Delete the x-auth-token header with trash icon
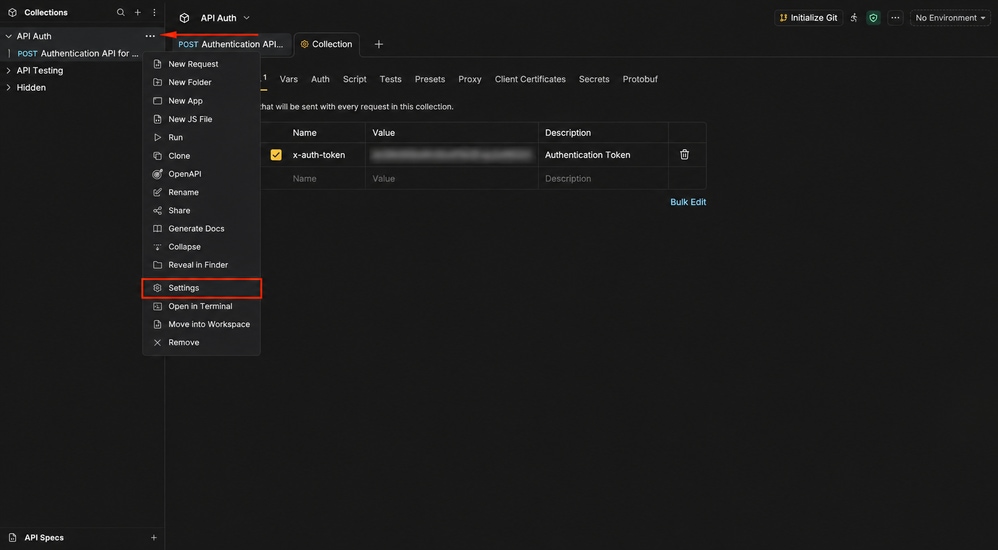Viewport: 998px width, 550px height. (x=684, y=155)
